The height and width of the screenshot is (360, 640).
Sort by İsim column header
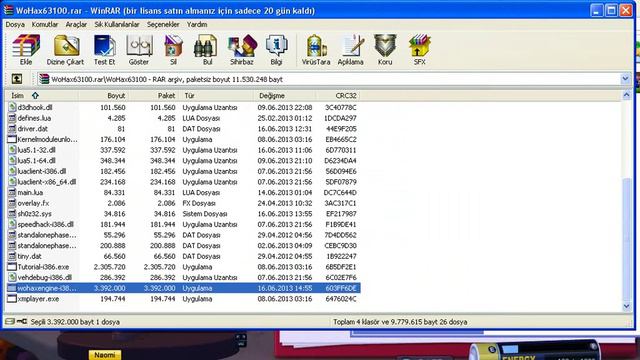42,96
